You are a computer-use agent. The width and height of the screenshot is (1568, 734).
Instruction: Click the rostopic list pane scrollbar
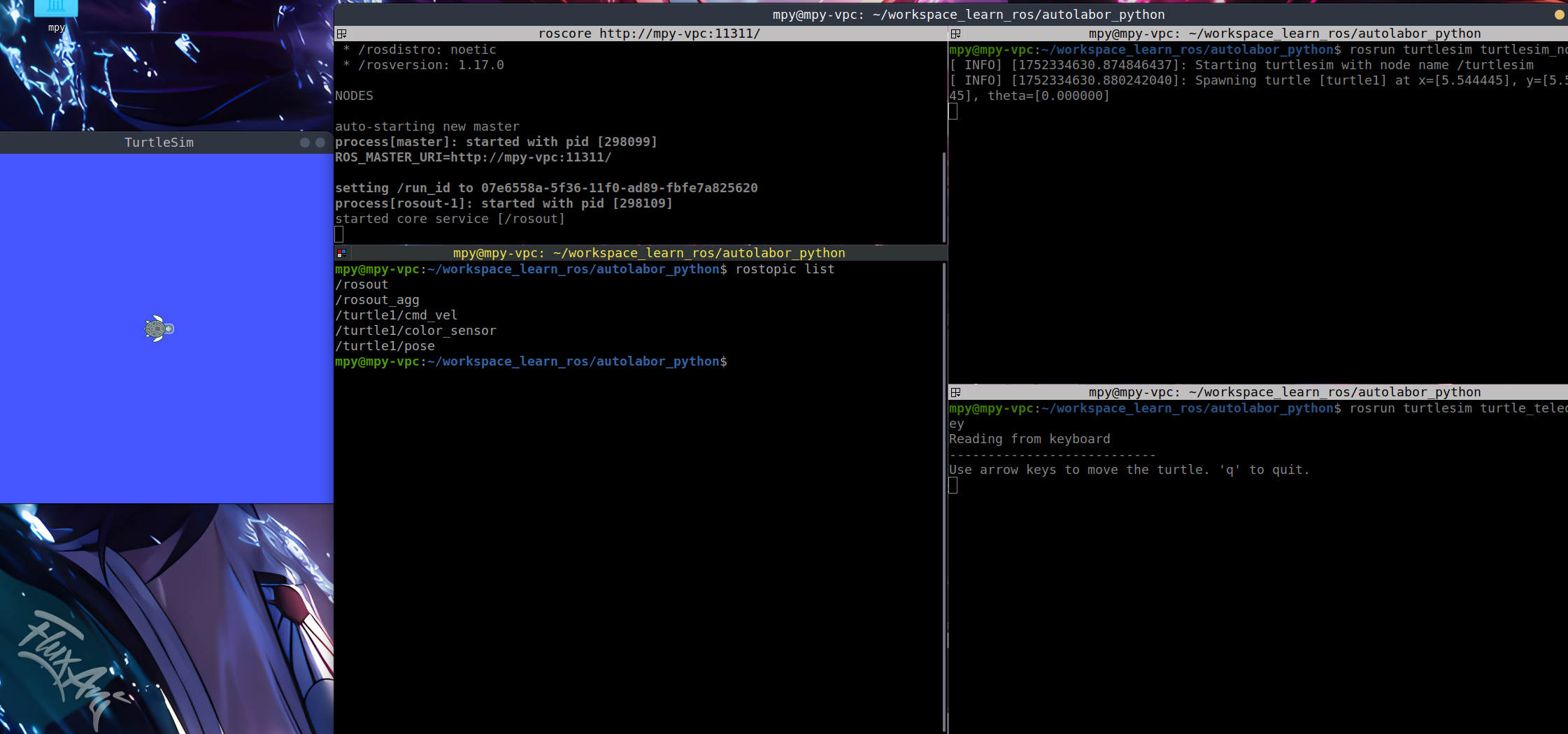click(944, 489)
